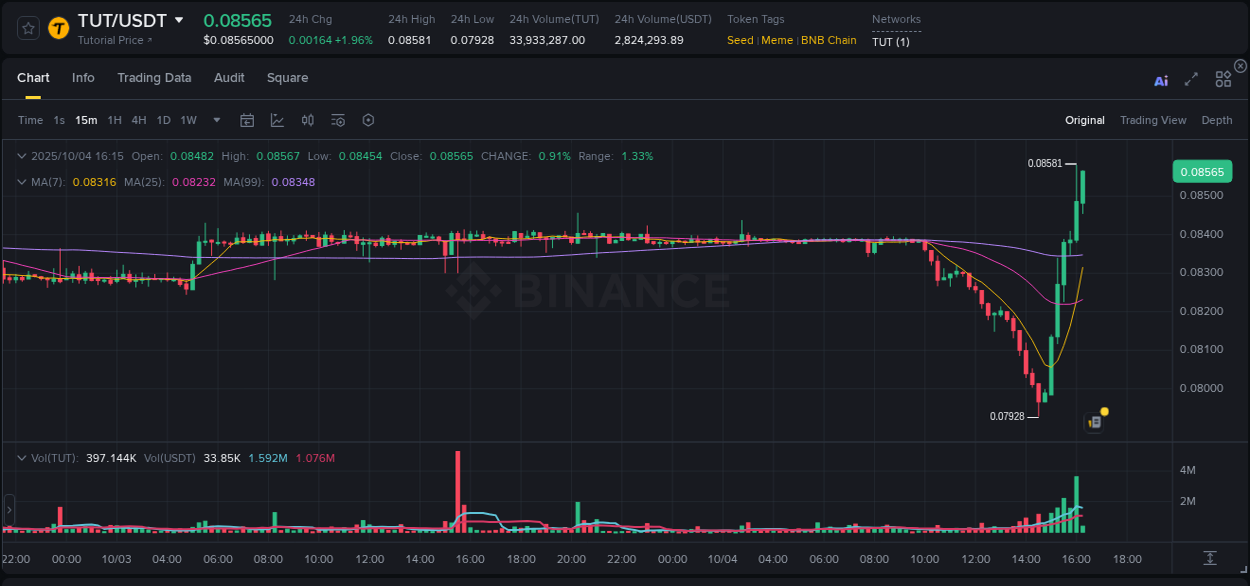
Task: Open the chart widgets layout icon
Action: pos(1223,80)
